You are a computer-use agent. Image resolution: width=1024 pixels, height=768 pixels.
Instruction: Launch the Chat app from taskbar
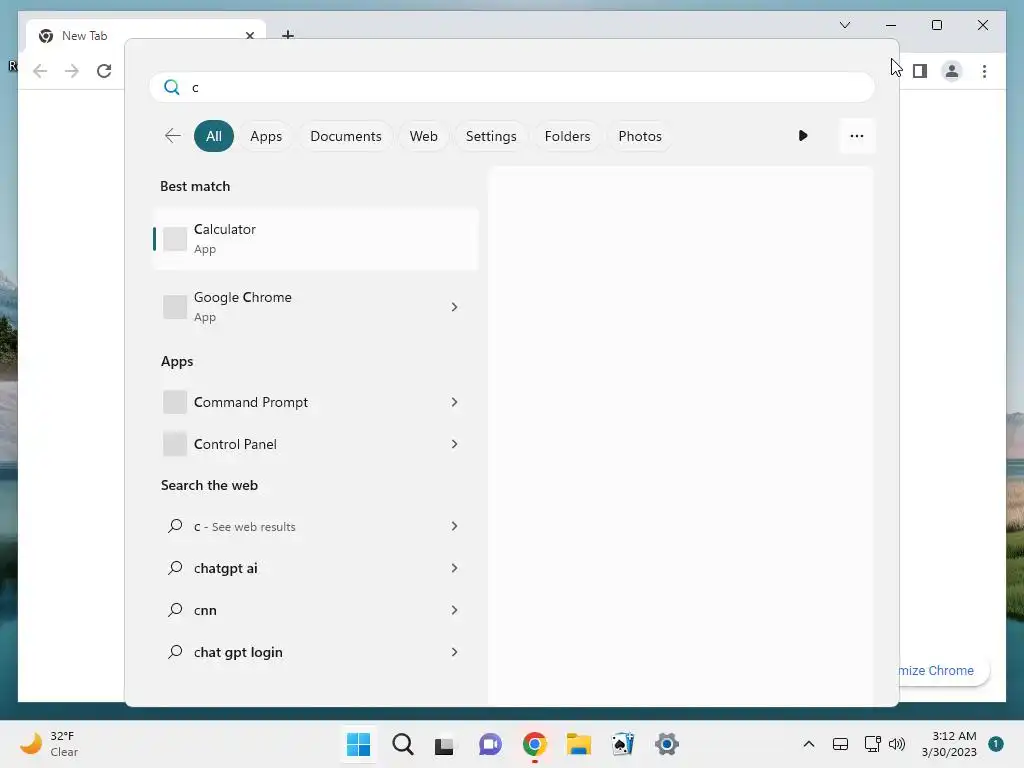[x=490, y=744]
